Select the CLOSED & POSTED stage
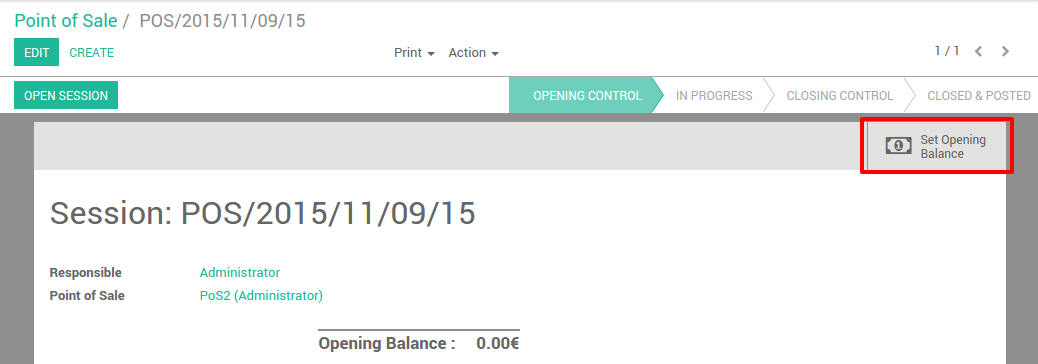This screenshot has width=1038, height=364. [x=978, y=95]
